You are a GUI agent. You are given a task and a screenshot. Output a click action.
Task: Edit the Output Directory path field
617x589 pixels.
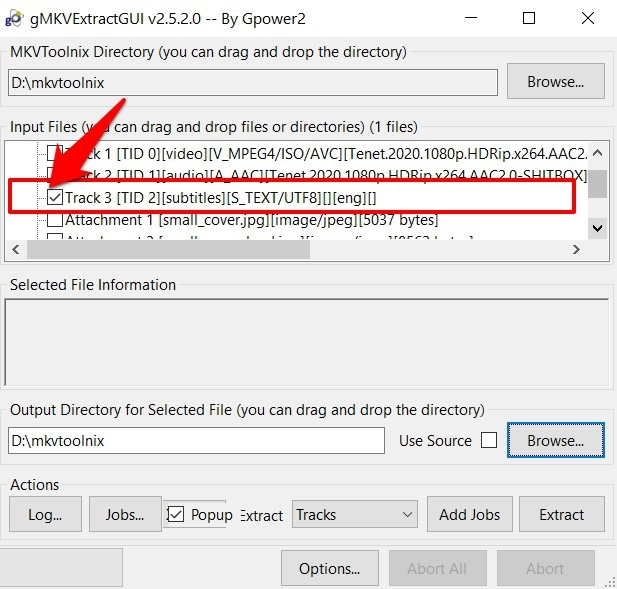click(196, 441)
